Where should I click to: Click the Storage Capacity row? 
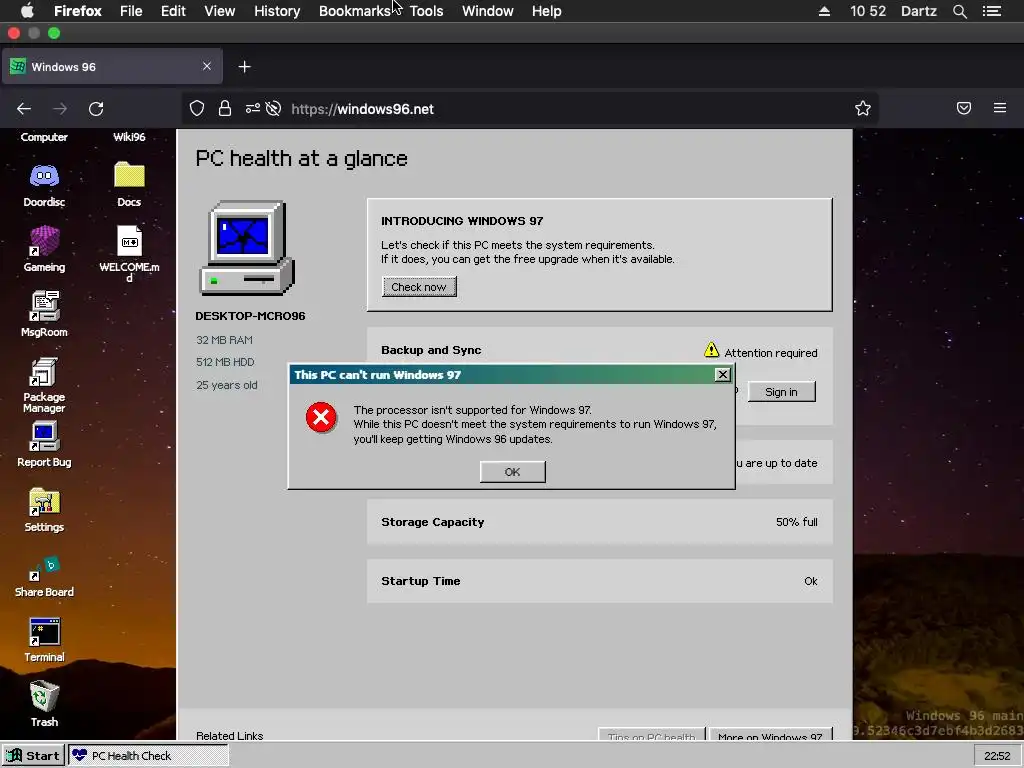tap(600, 522)
